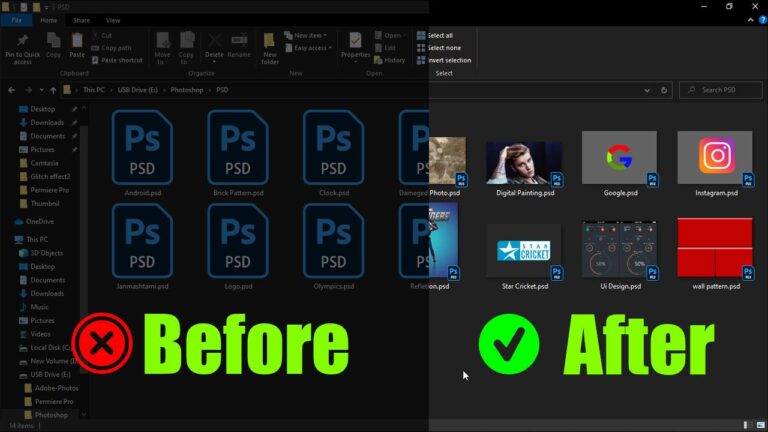The height and width of the screenshot is (432, 768).
Task: Click Copy path command
Action: 111,48
